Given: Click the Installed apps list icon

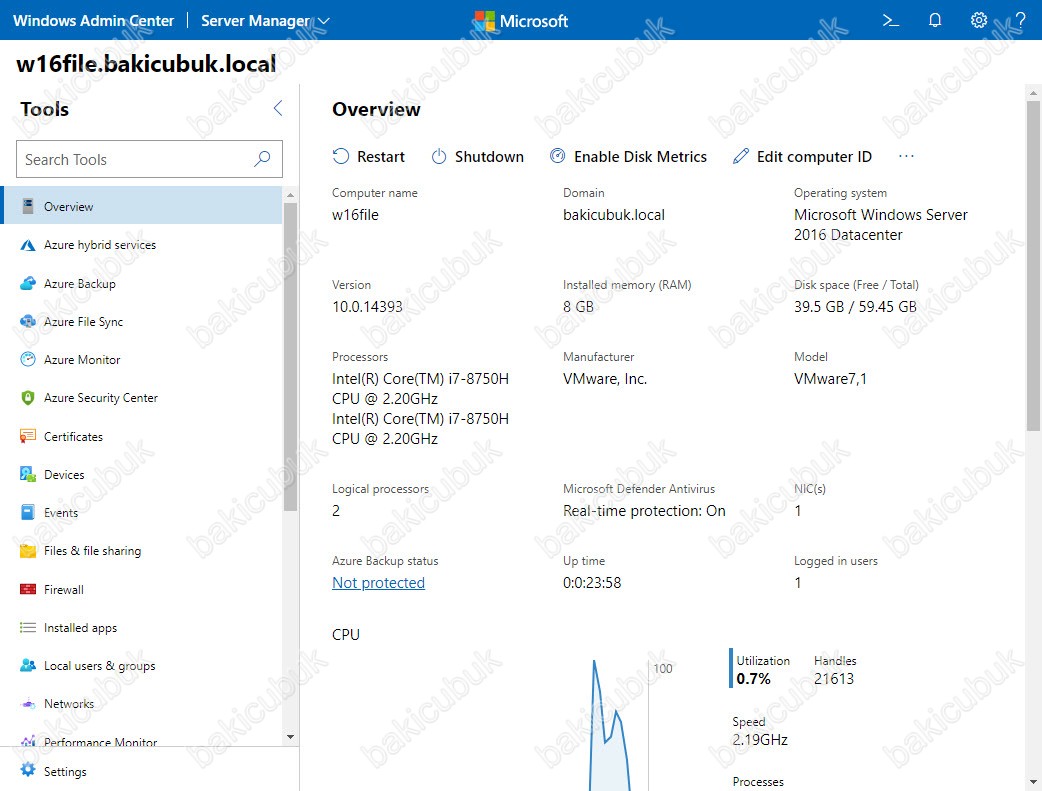Looking at the screenshot, I should (28, 627).
